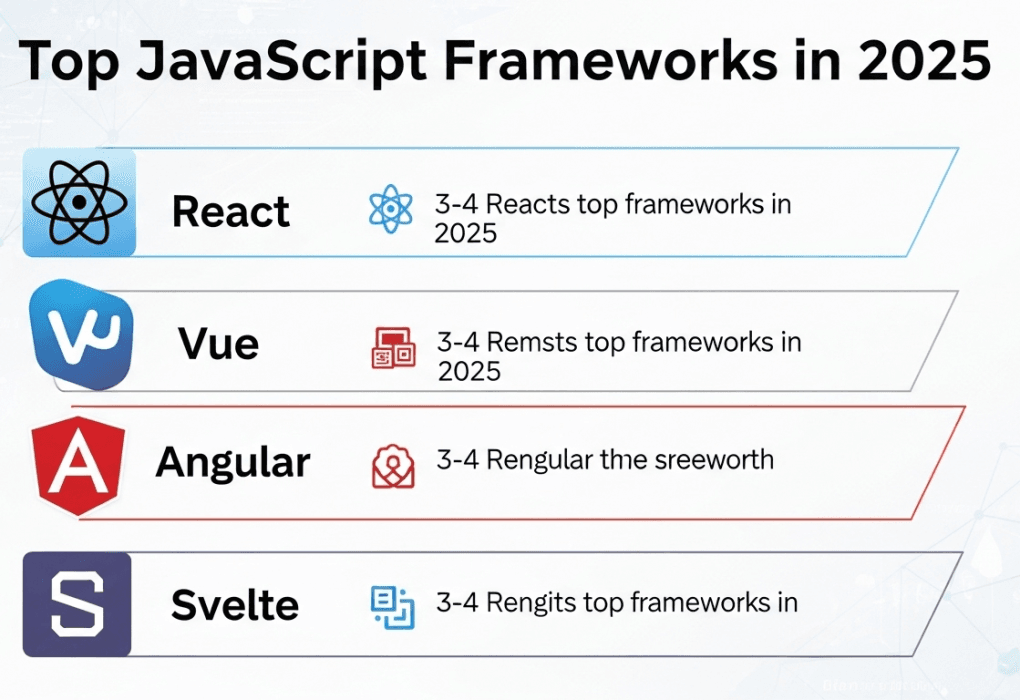This screenshot has width=1020, height=700.
Task: Open the React framework label
Action: point(231,211)
